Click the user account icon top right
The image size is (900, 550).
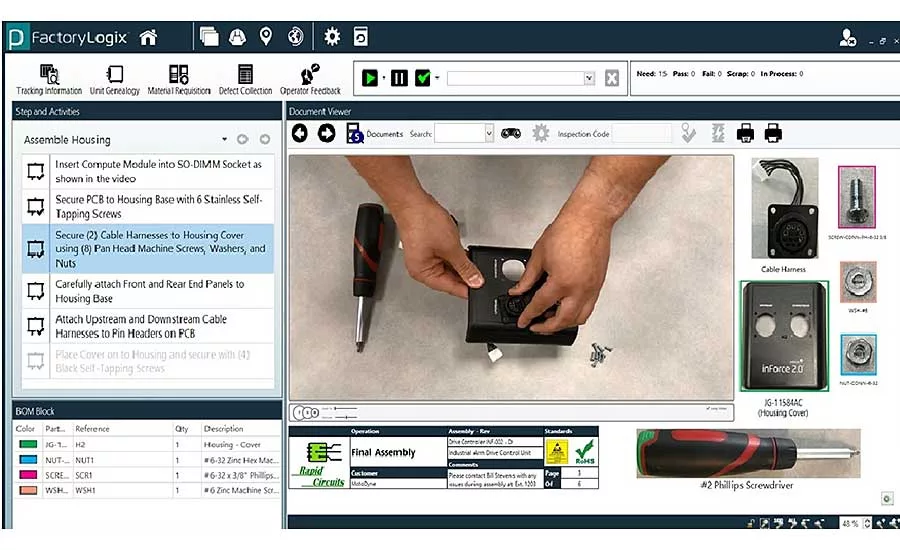coord(847,38)
